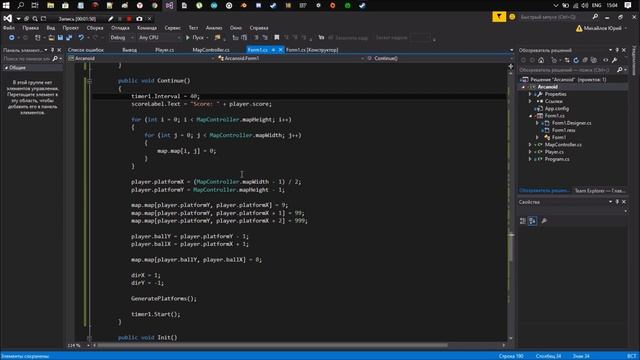Image resolution: width=640 pixels, height=360 pixels.
Task: Switch to the MapController.cs tab
Action: [211, 50]
